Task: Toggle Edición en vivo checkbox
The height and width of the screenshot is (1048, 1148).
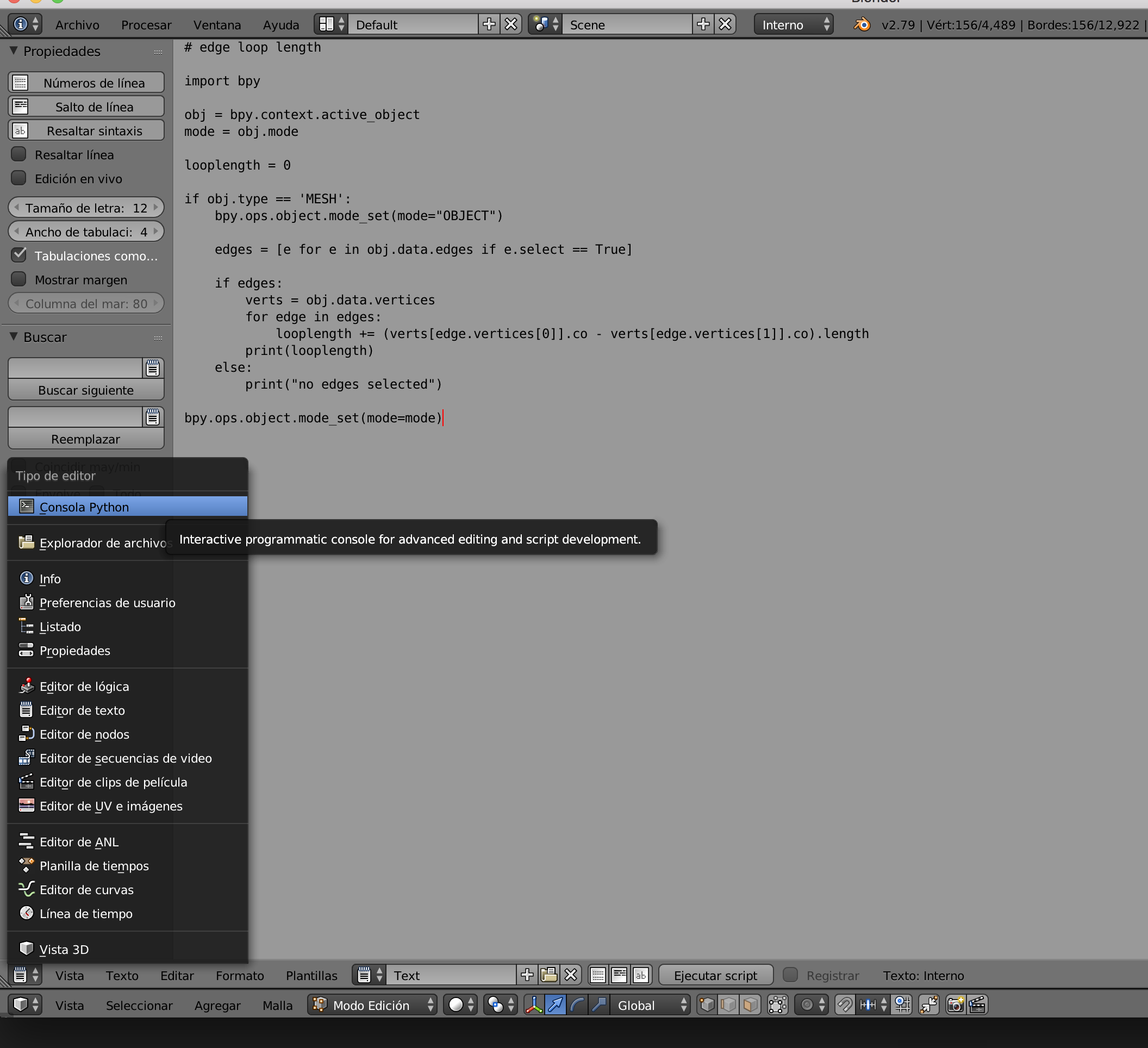Action: (x=19, y=178)
